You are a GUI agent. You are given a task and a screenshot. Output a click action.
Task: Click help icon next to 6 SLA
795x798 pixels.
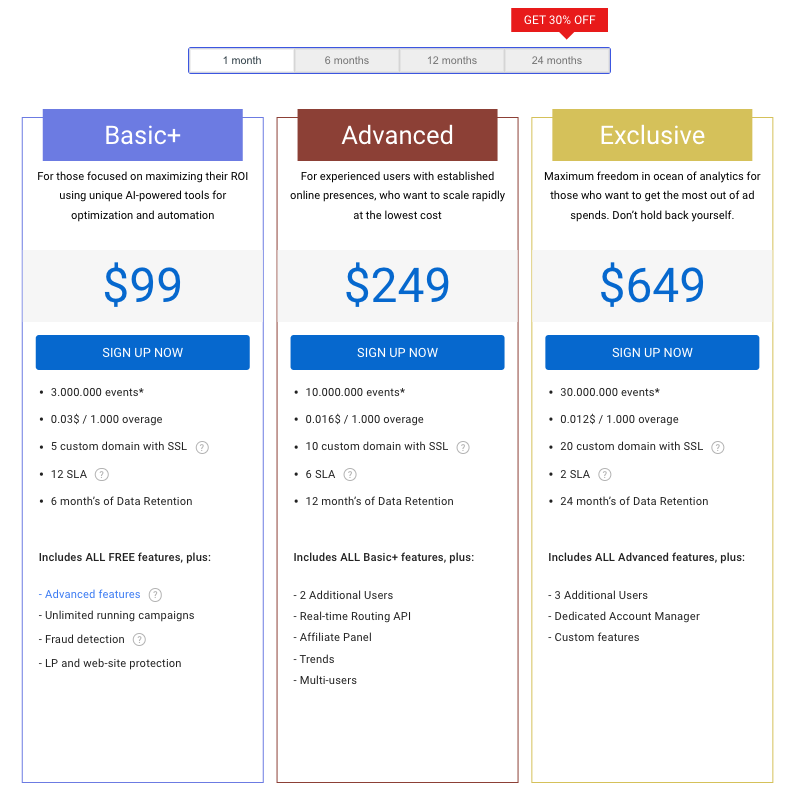point(350,474)
